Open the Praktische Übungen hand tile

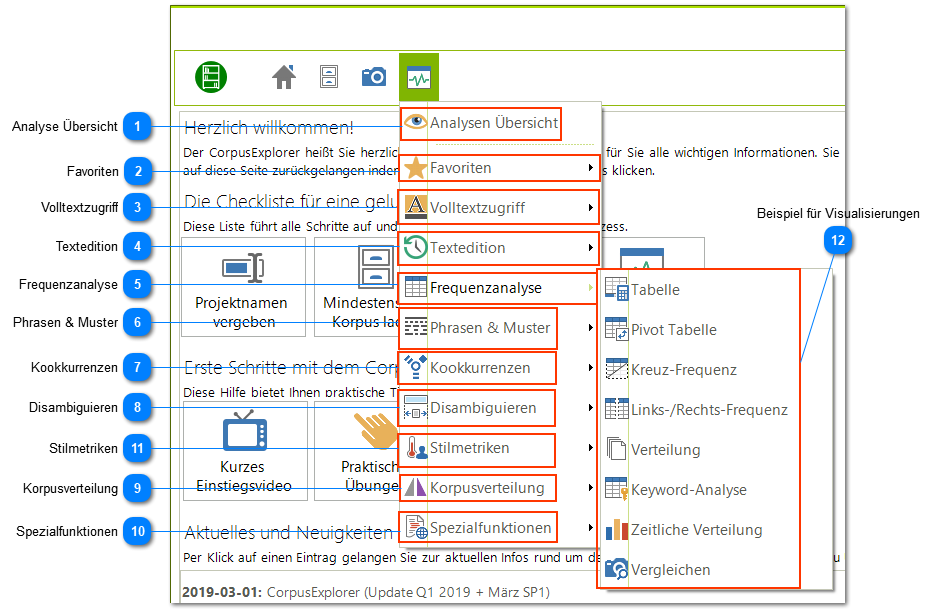coord(357,450)
